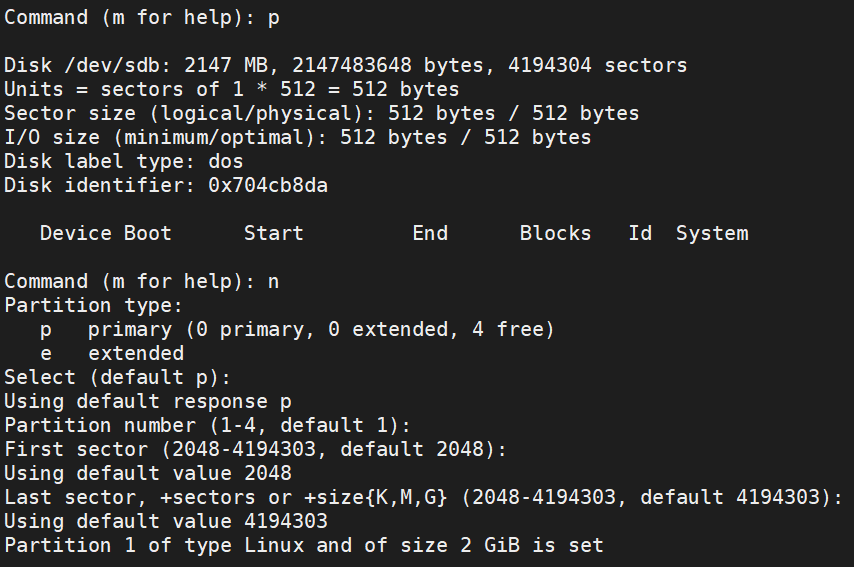Click the 'End' column header
854x567 pixels.
[x=430, y=233]
